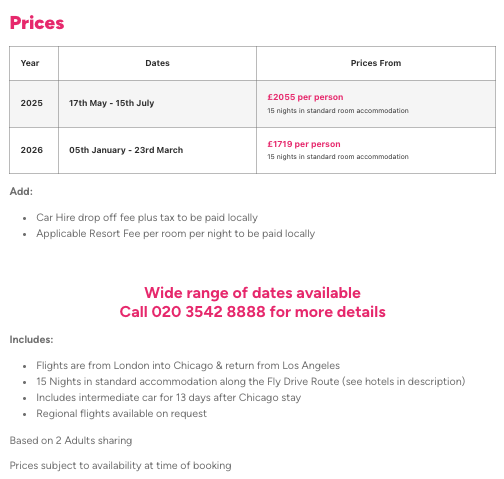Screen dimensions: 504x479
Task: Click Wide range of dates available heading
Action: point(252,293)
